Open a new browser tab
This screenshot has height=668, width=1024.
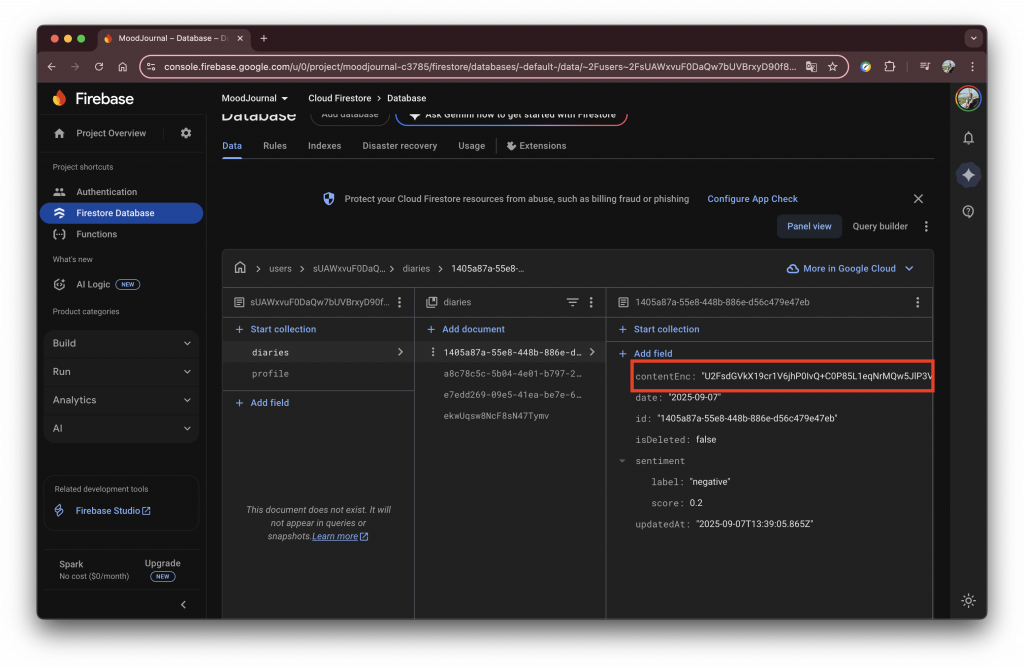[x=264, y=39]
